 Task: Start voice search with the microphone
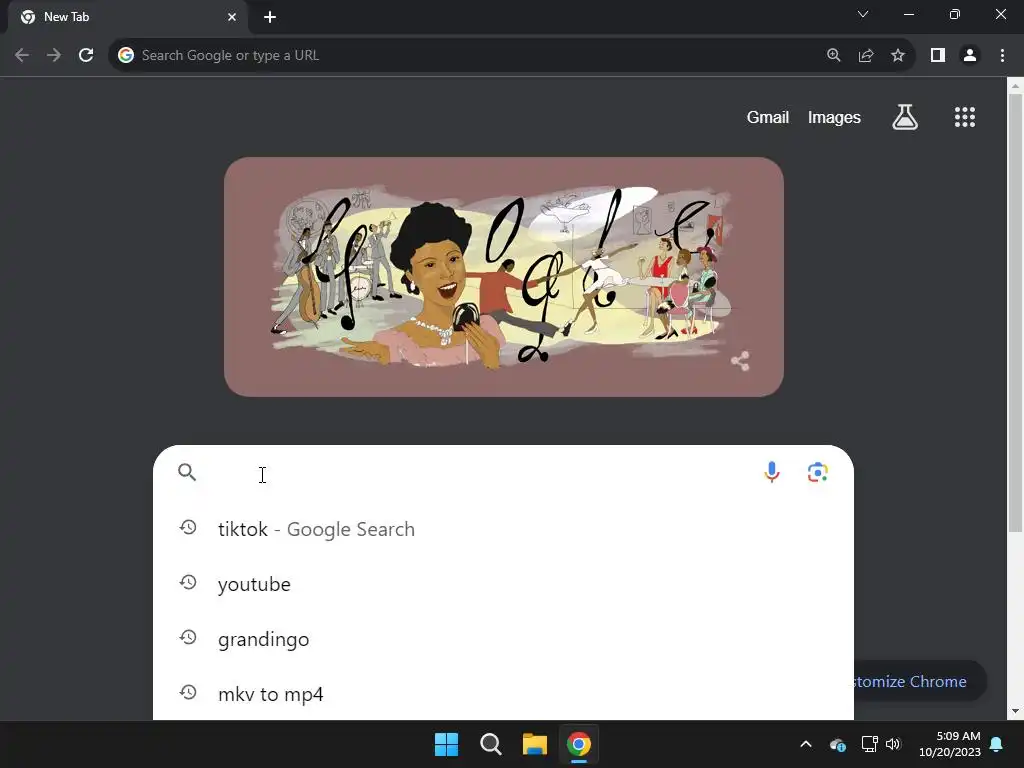tap(772, 472)
